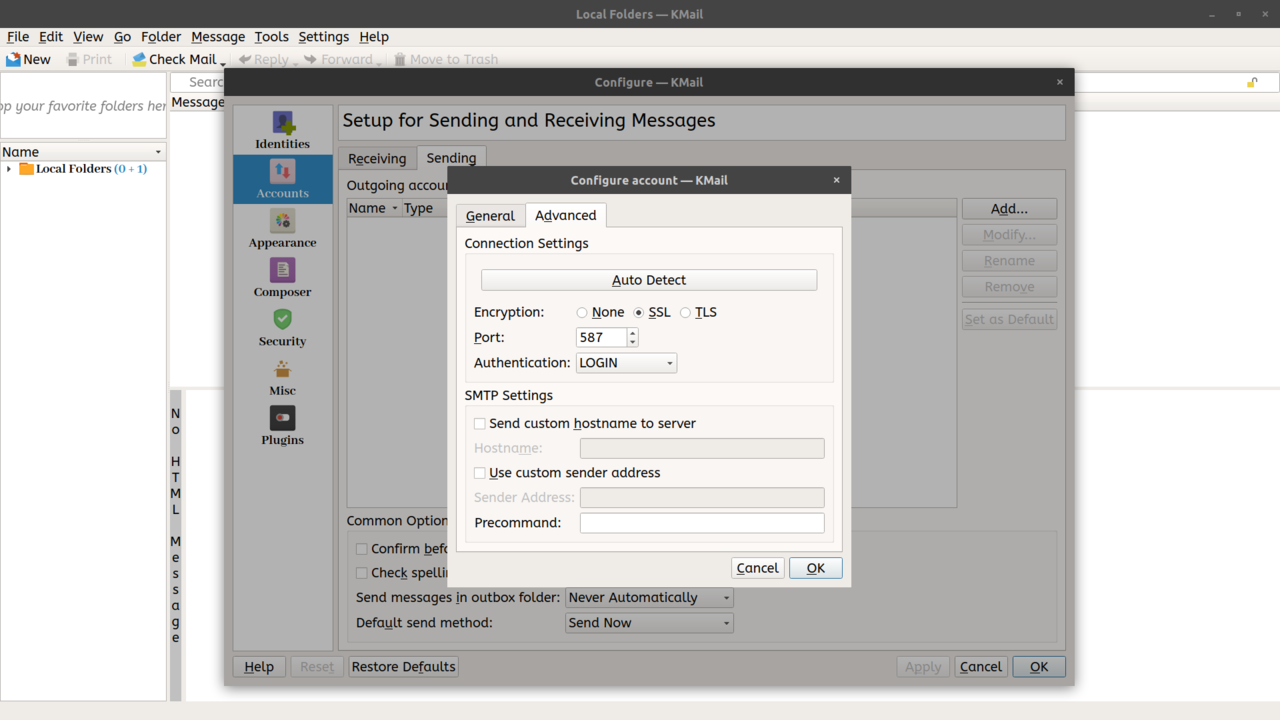
Task: Select the Sending tab
Action: point(451,158)
